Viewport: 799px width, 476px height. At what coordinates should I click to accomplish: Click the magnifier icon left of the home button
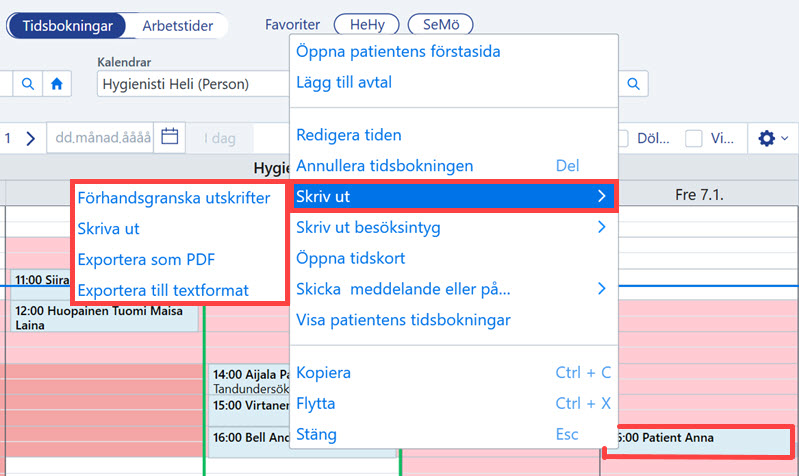[x=28, y=84]
